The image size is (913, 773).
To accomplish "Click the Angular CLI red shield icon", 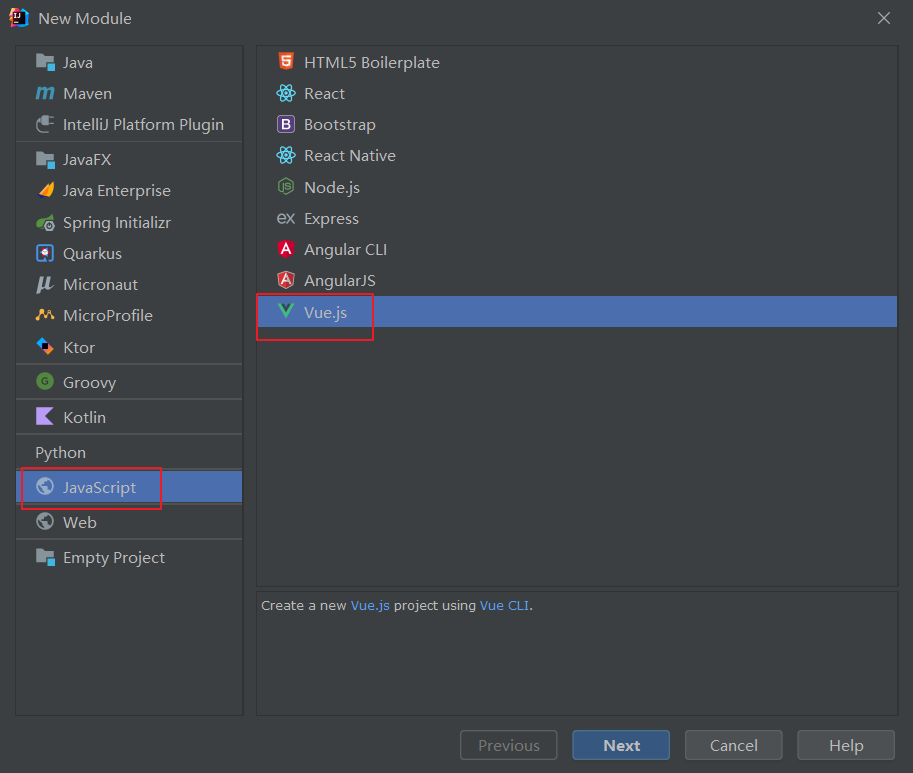I will (286, 249).
